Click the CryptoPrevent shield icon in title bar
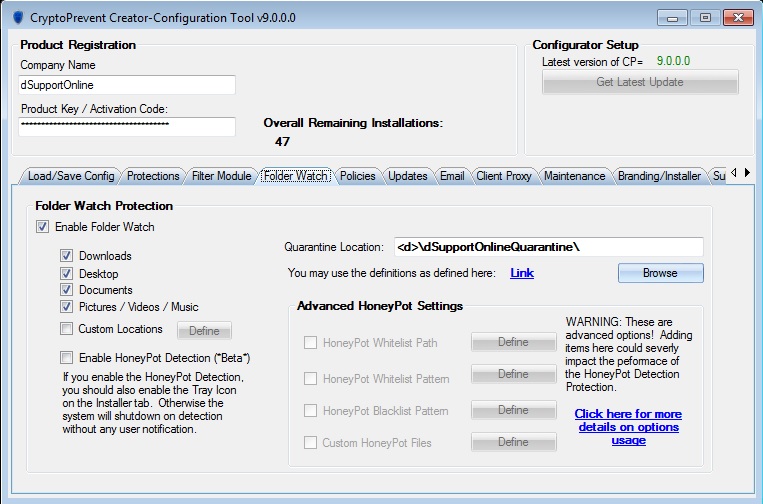The height and width of the screenshot is (504, 763). pyautogui.click(x=18, y=18)
